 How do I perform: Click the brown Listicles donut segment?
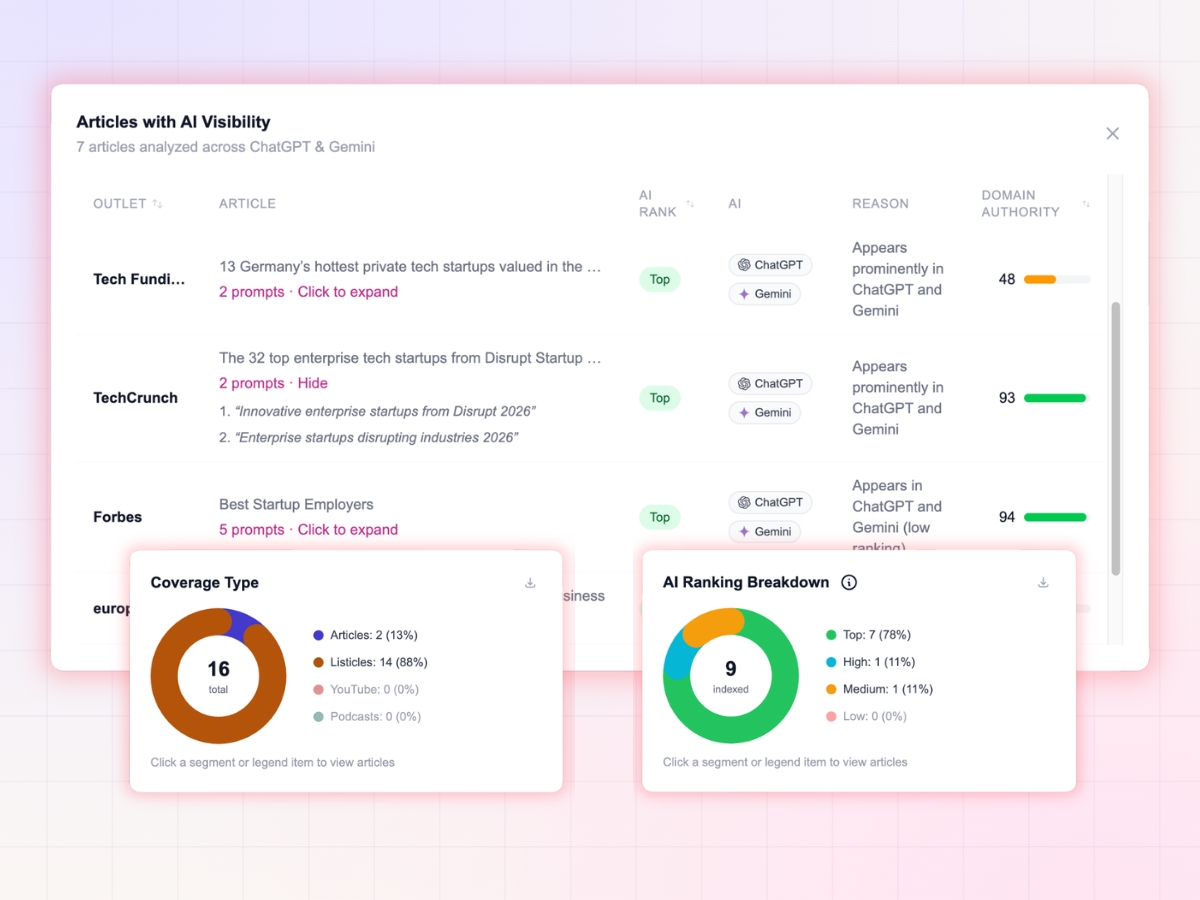[x=219, y=730]
